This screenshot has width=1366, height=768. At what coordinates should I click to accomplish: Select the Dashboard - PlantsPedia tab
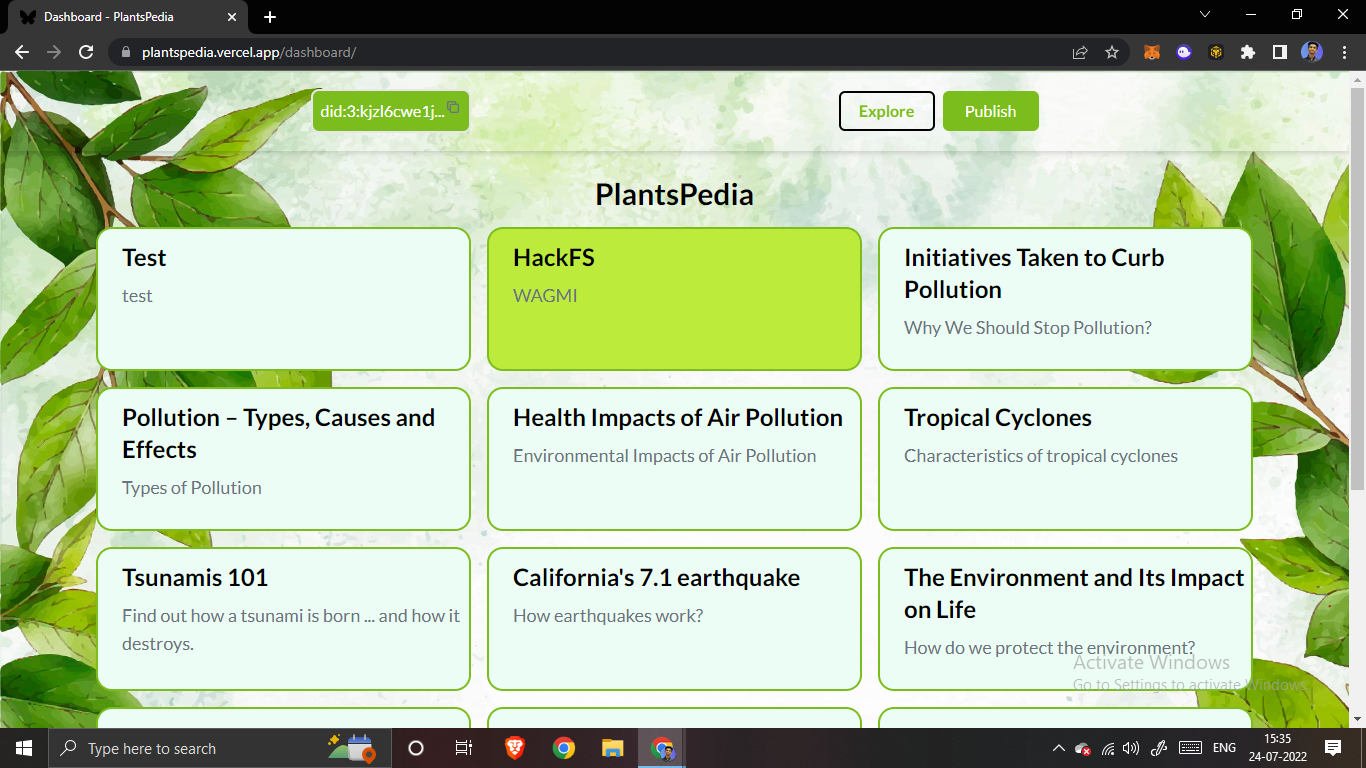120,15
